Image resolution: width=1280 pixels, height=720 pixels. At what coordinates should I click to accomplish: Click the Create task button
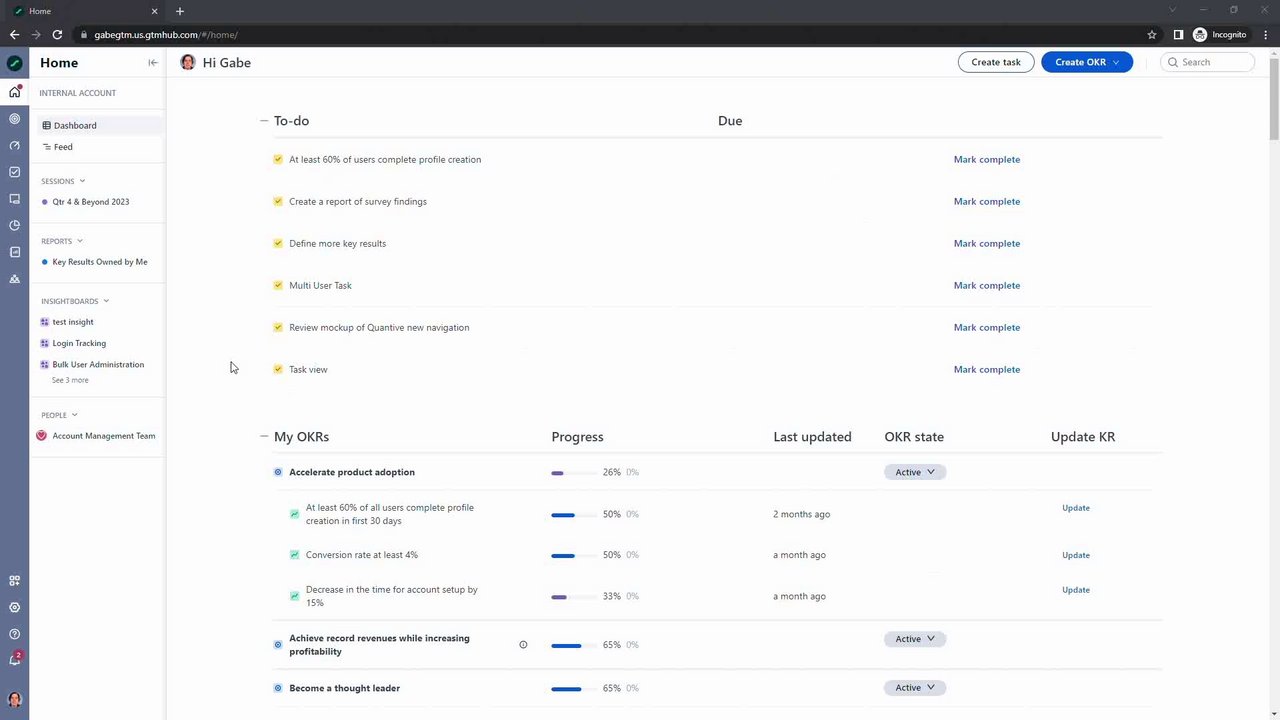pos(995,62)
